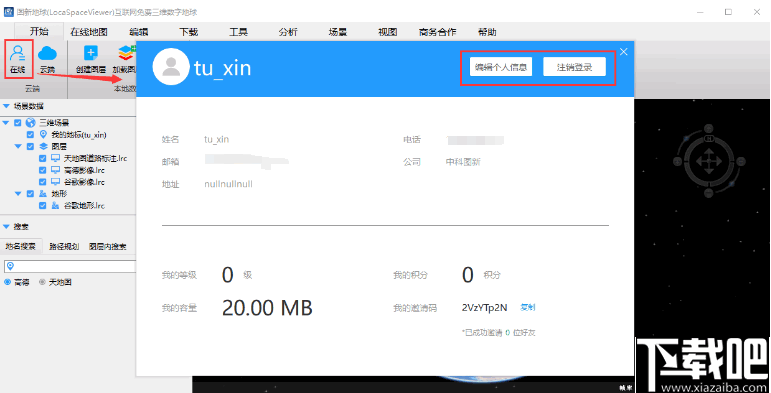771x393 pixels.
Task: Click the left pan arrow in navigation compass
Action: [699, 161]
